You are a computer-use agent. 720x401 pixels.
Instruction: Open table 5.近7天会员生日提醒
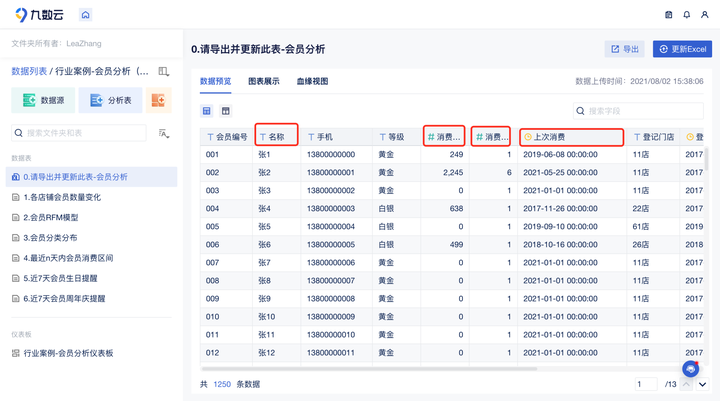pyautogui.click(x=91, y=278)
